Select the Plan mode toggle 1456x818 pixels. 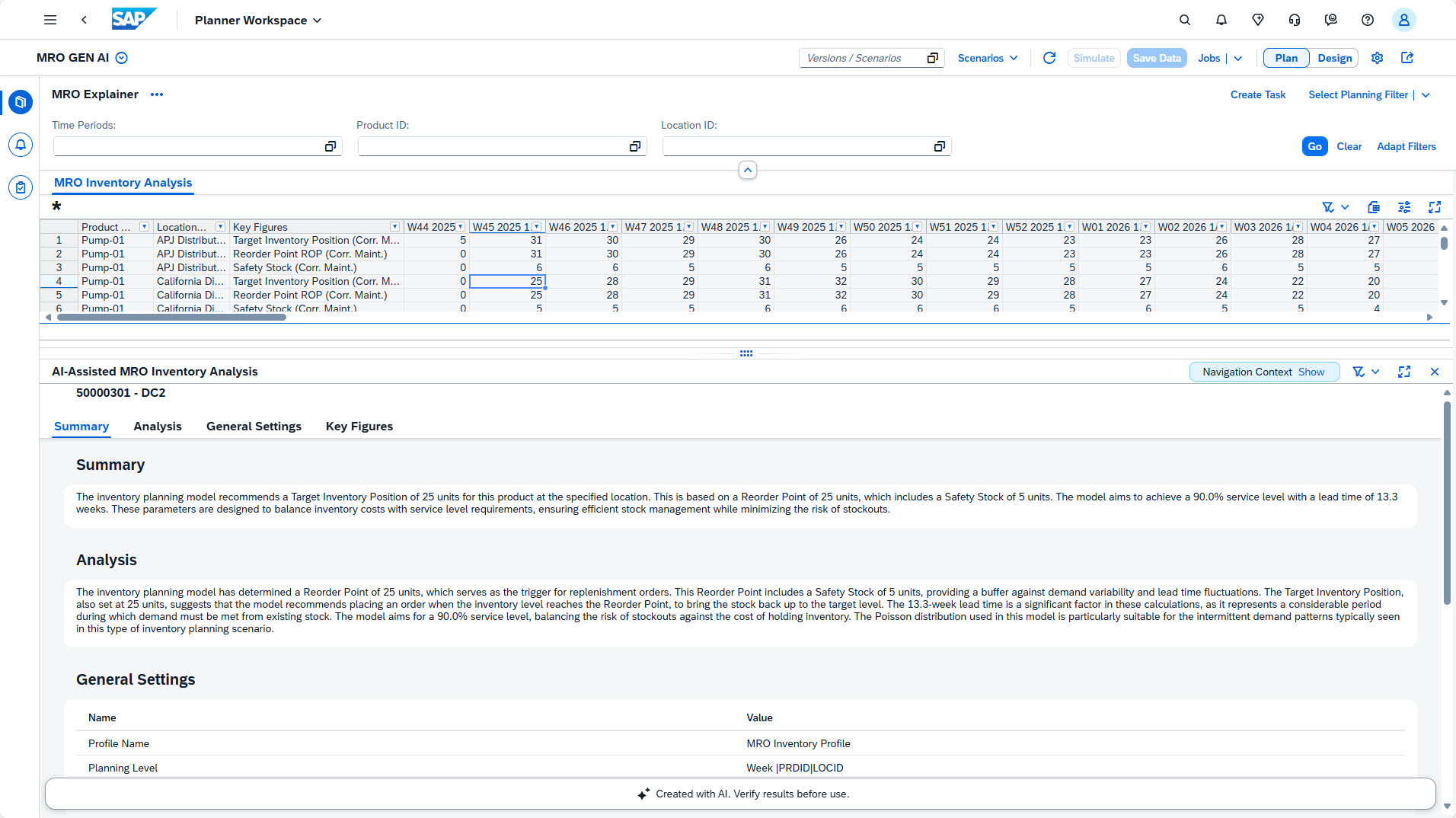click(1286, 58)
